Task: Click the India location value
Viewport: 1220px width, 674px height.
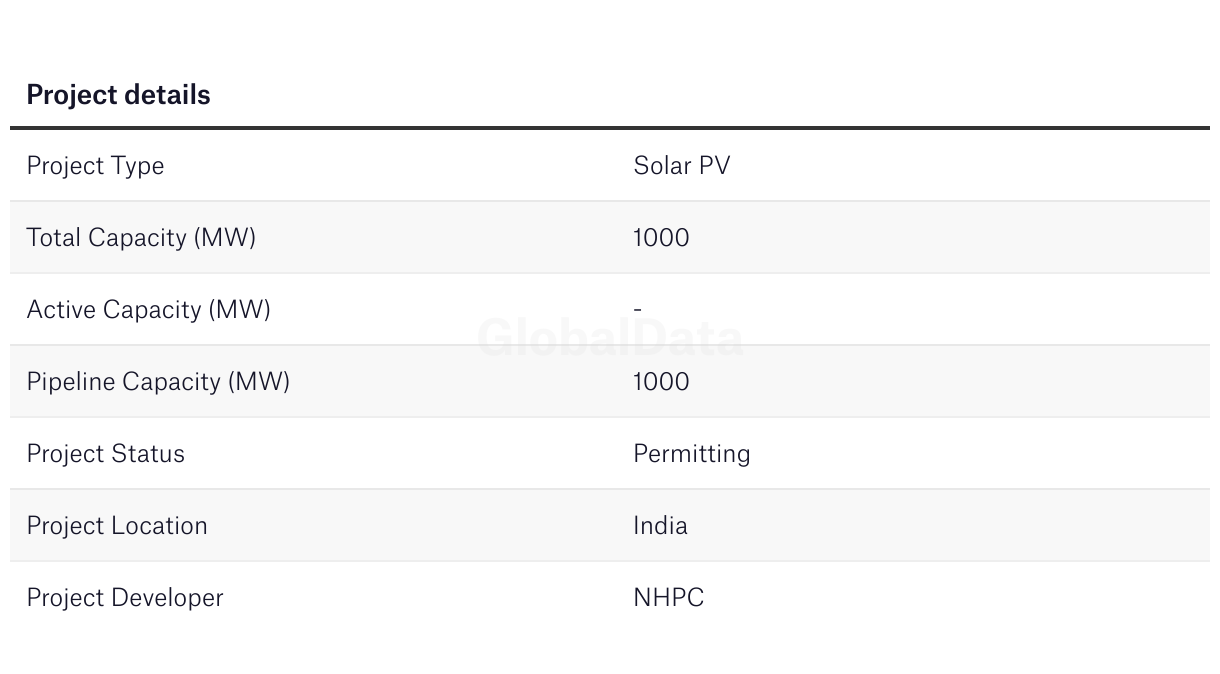Action: (x=660, y=525)
